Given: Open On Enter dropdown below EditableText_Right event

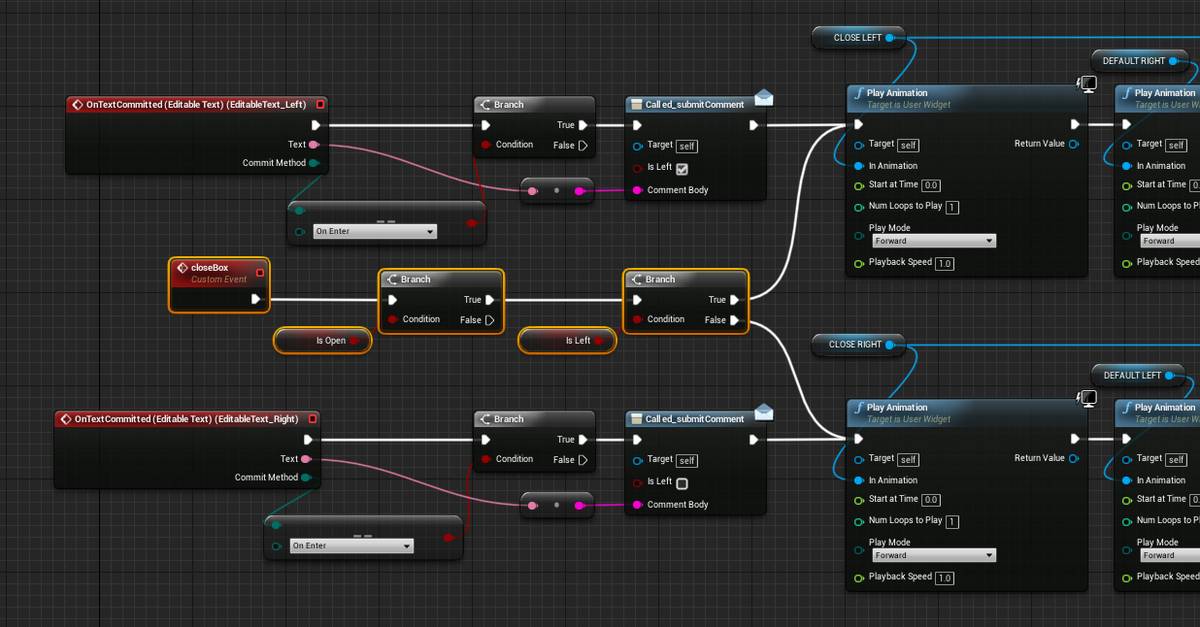Looking at the screenshot, I should tap(351, 546).
